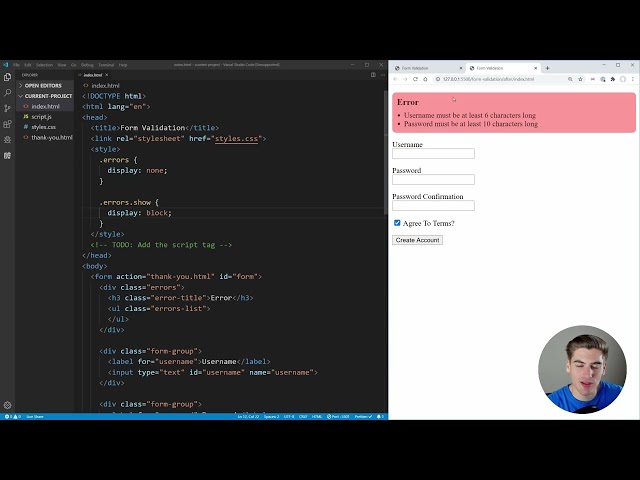Viewport: 640px width, 480px height.
Task: Open the Source Control view
Action: click(x=7, y=108)
